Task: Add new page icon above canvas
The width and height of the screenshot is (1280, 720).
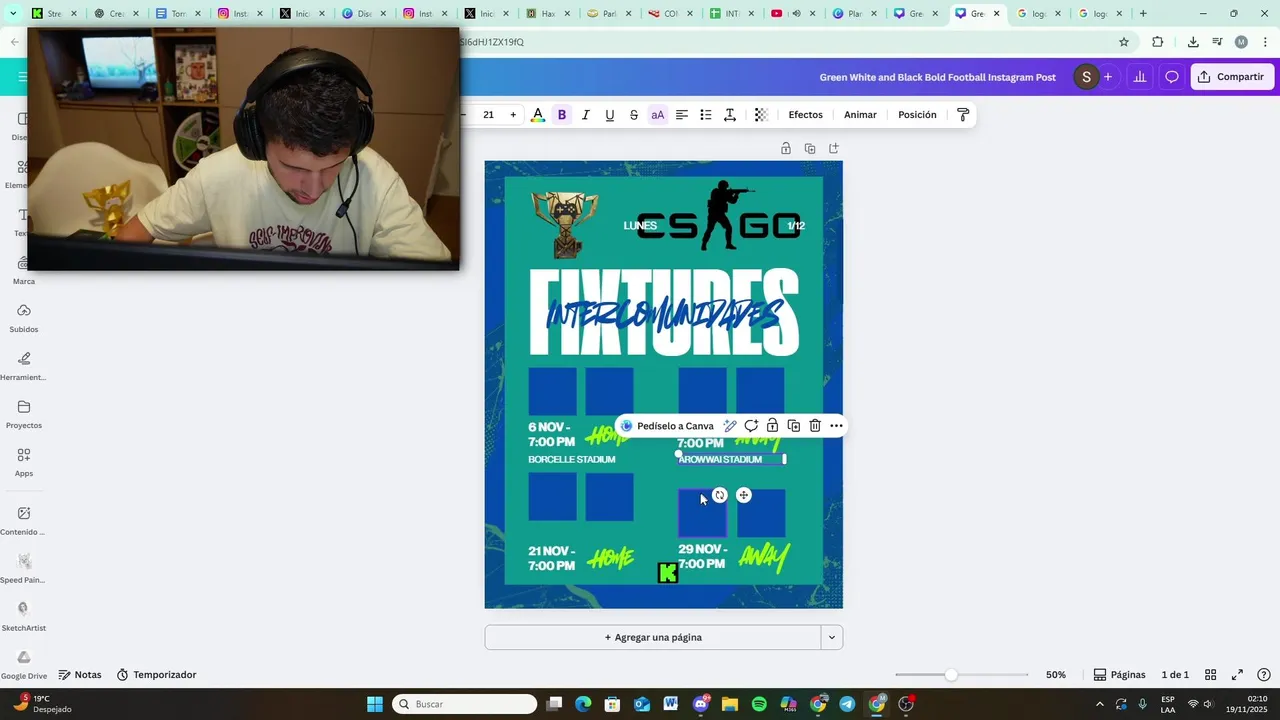Action: coord(834,148)
